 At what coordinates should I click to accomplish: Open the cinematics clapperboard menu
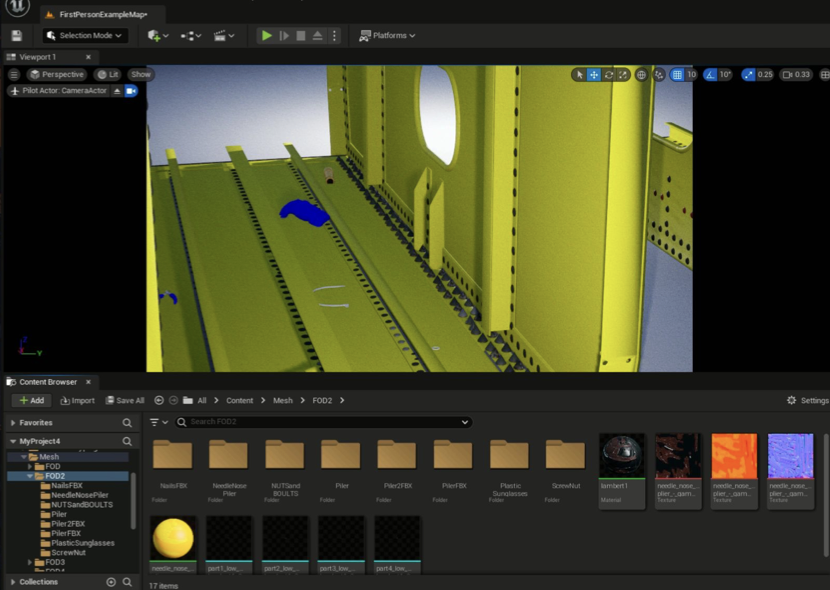(x=224, y=36)
